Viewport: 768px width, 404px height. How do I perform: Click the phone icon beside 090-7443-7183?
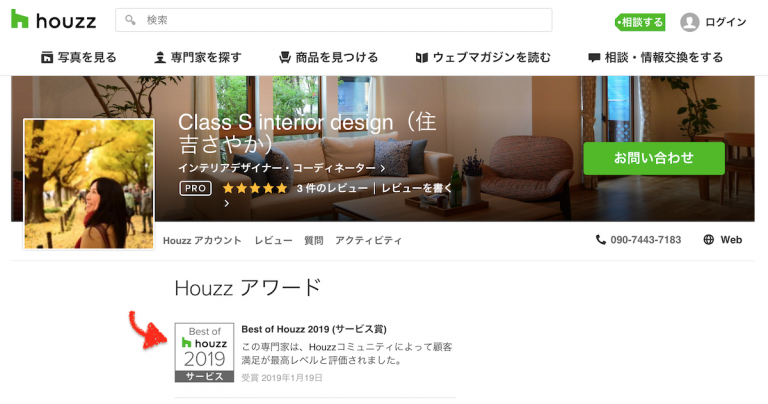tap(600, 239)
